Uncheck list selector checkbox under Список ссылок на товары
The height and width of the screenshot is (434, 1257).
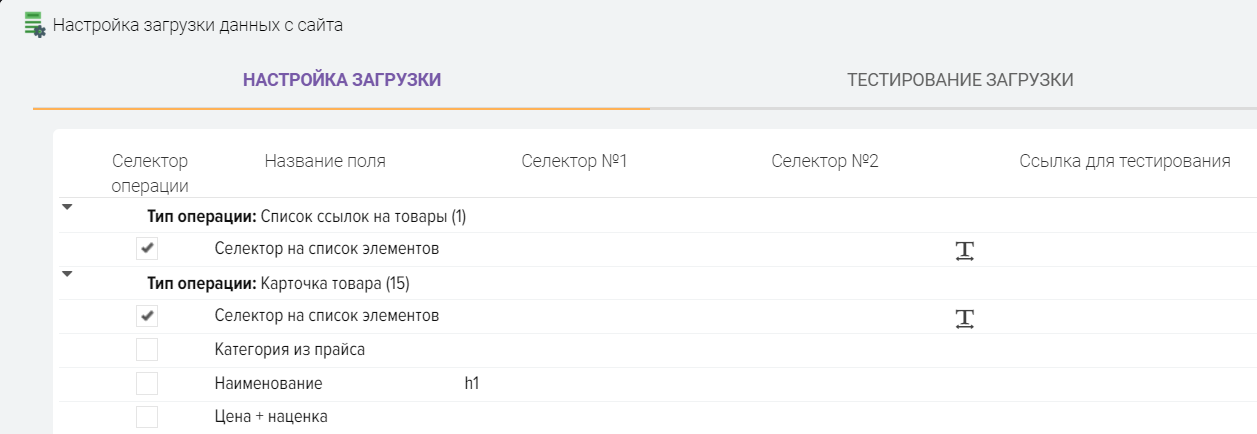pos(147,249)
